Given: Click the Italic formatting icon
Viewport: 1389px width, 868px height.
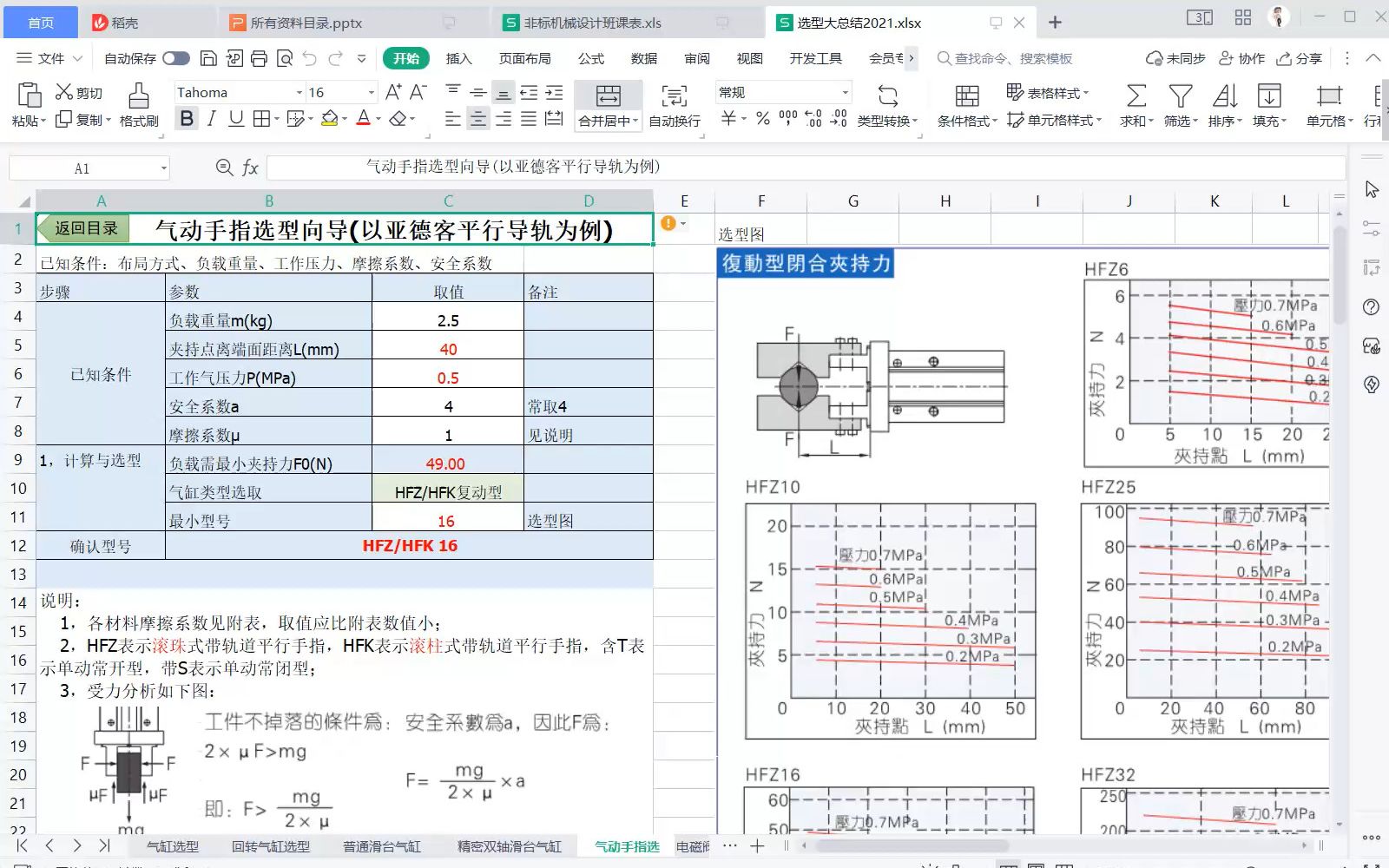Looking at the screenshot, I should click(x=212, y=119).
